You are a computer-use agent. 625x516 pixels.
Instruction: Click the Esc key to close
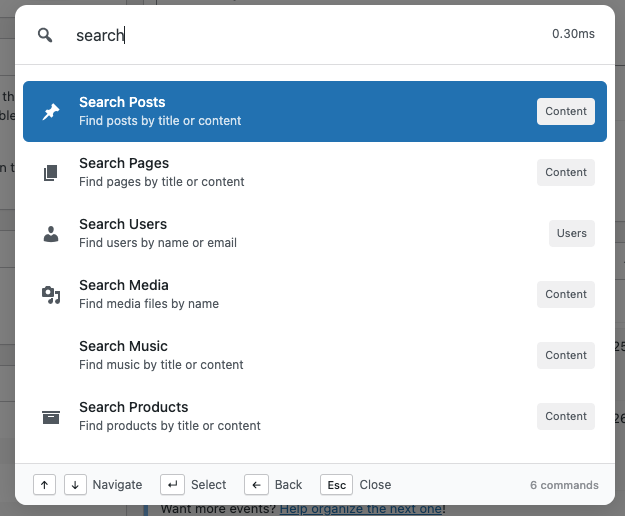(336, 485)
